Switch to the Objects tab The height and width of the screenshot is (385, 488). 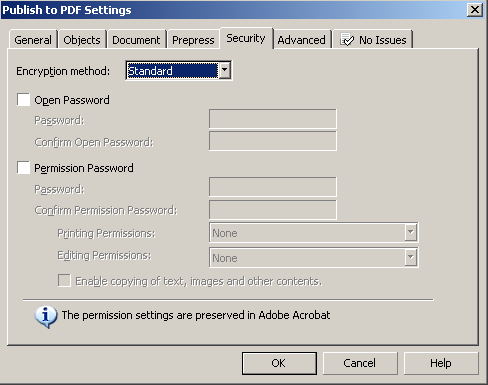tap(82, 40)
